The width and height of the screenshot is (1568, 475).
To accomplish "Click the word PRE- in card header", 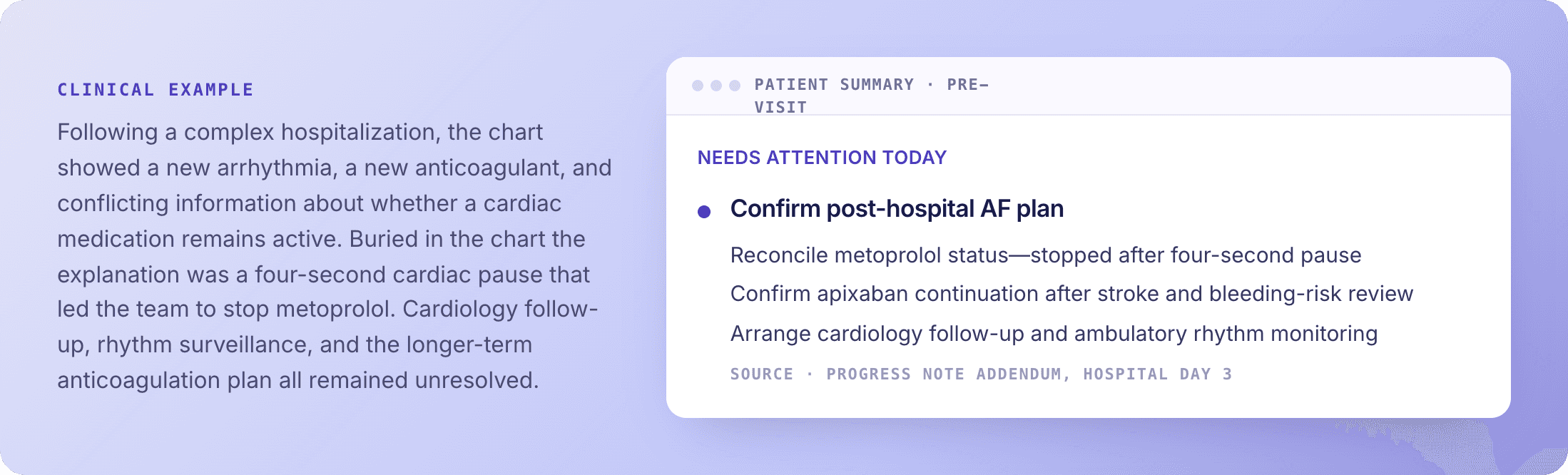I will pyautogui.click(x=968, y=85).
